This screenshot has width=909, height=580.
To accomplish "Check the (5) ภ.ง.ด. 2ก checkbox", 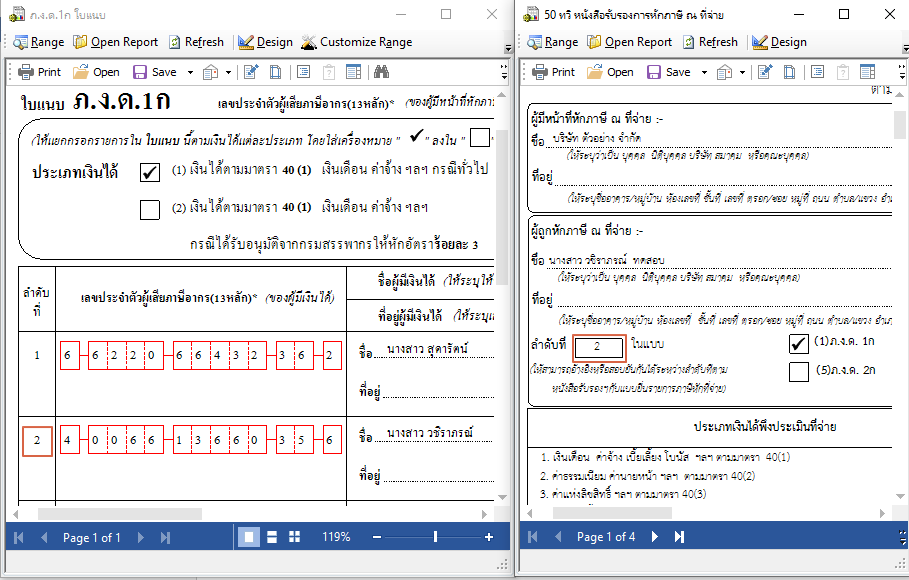I will 798,372.
